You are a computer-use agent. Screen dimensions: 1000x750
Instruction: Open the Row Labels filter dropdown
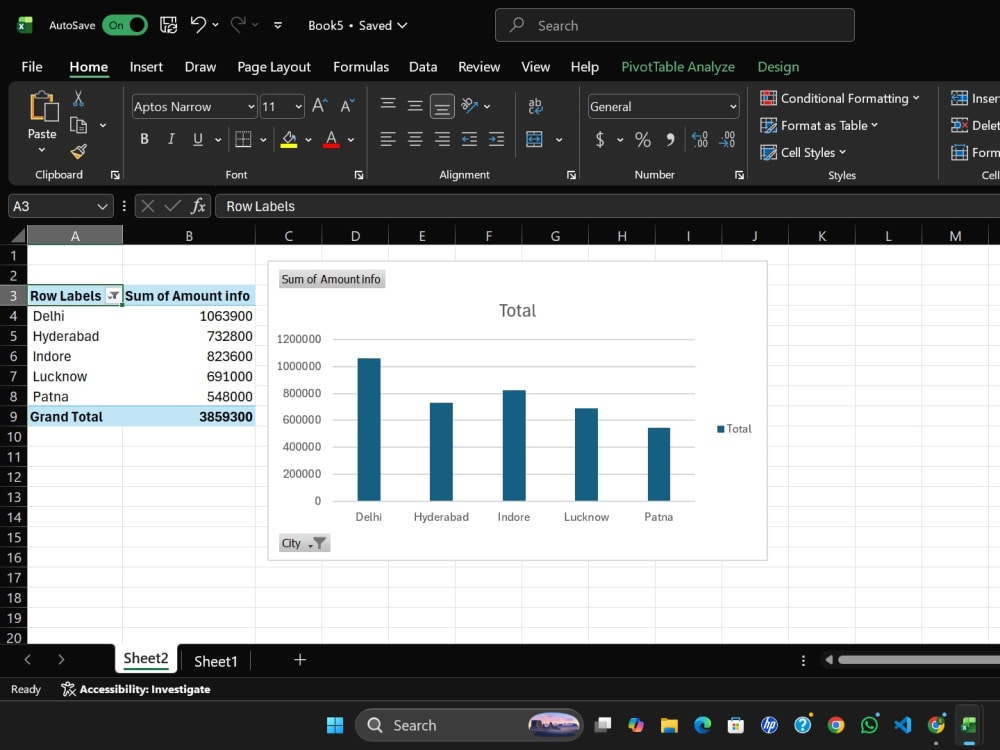click(x=114, y=295)
